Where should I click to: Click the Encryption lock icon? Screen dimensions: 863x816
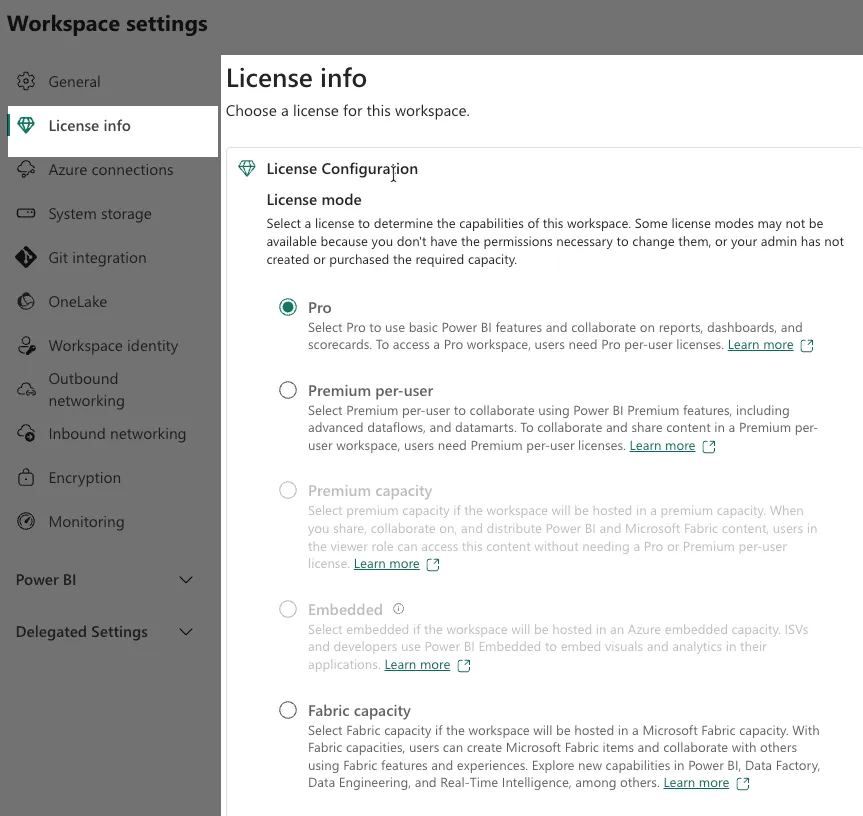pos(26,477)
